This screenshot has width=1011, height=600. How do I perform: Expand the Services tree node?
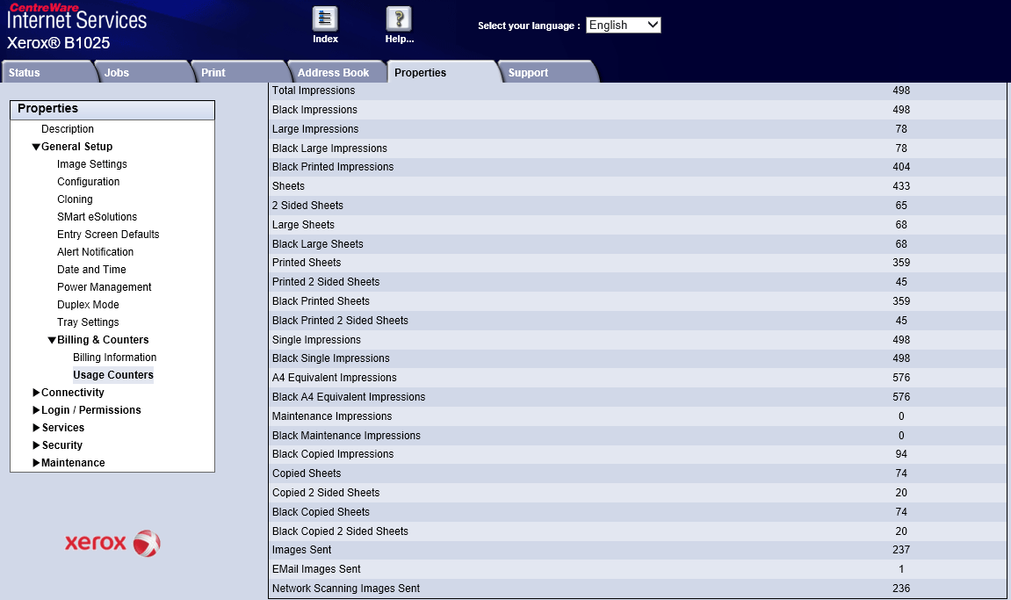(x=36, y=427)
